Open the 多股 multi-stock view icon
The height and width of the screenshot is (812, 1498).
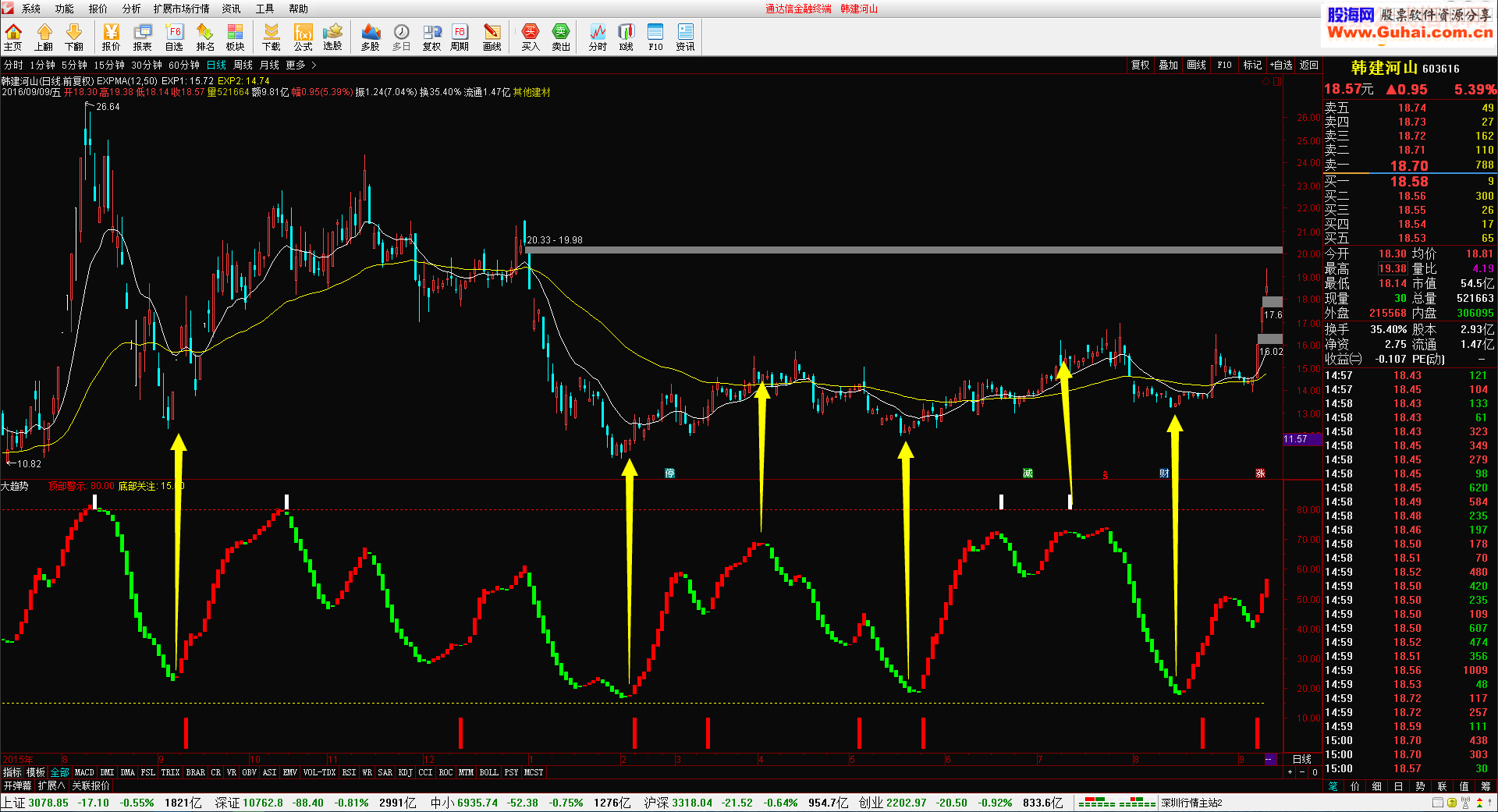371,37
